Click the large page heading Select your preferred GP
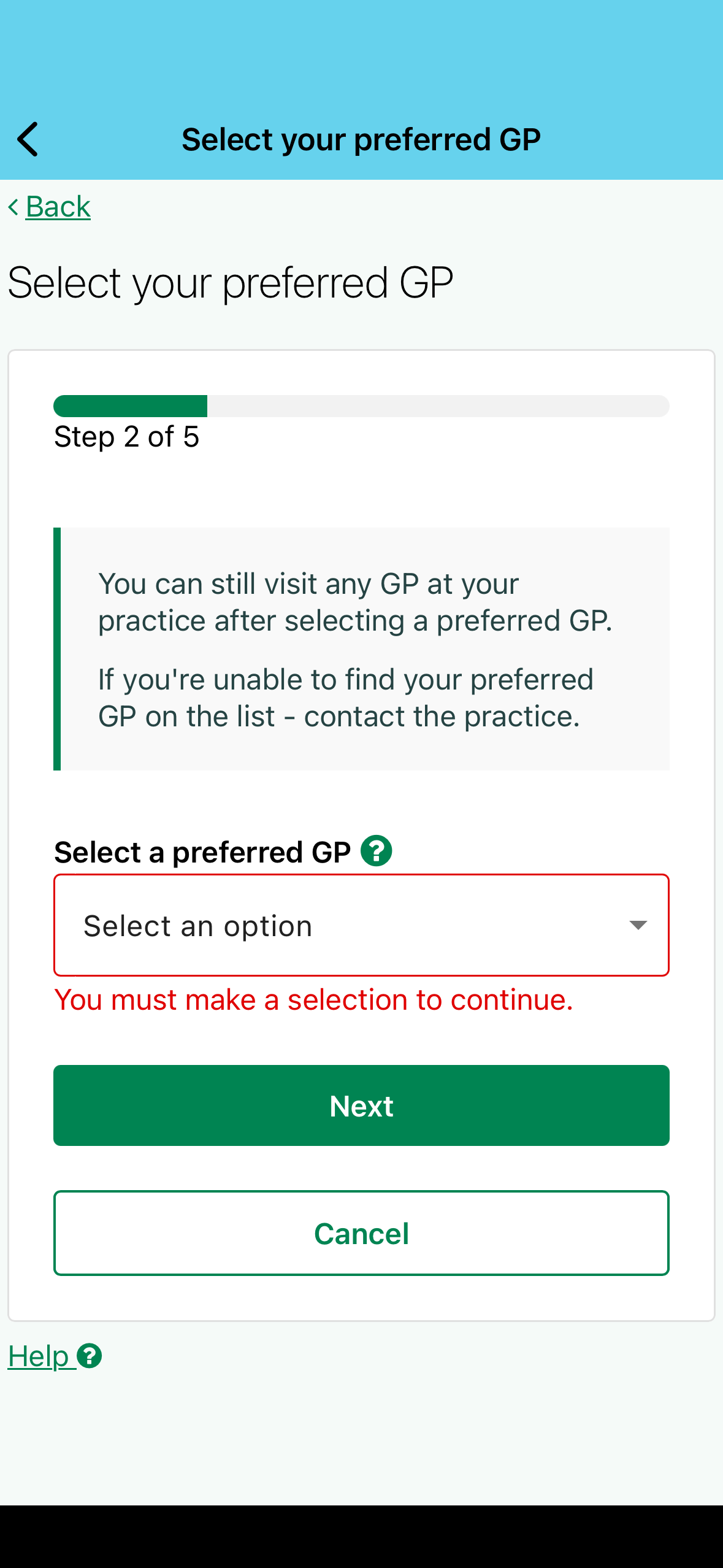Viewport: 723px width, 1568px height. point(231,283)
